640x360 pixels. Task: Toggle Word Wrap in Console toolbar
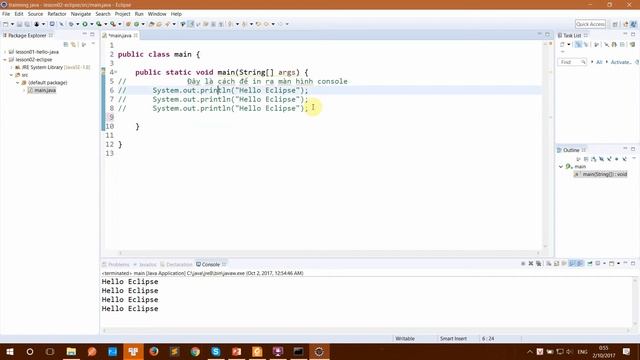pos(564,264)
